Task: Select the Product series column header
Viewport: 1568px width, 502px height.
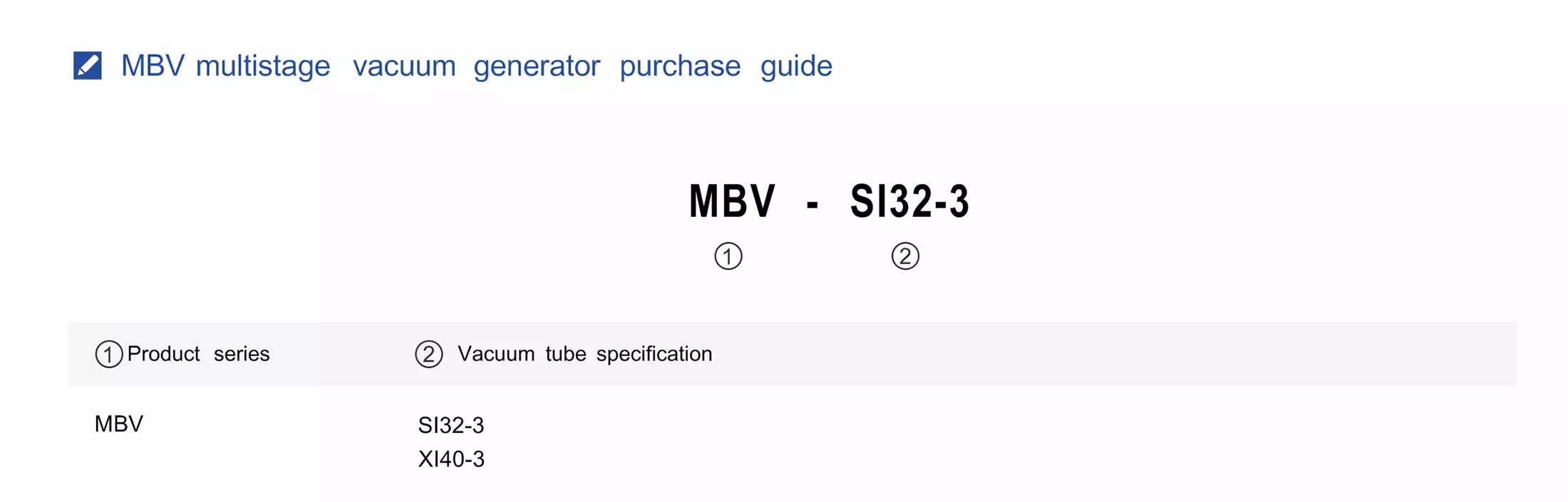Action: point(198,354)
